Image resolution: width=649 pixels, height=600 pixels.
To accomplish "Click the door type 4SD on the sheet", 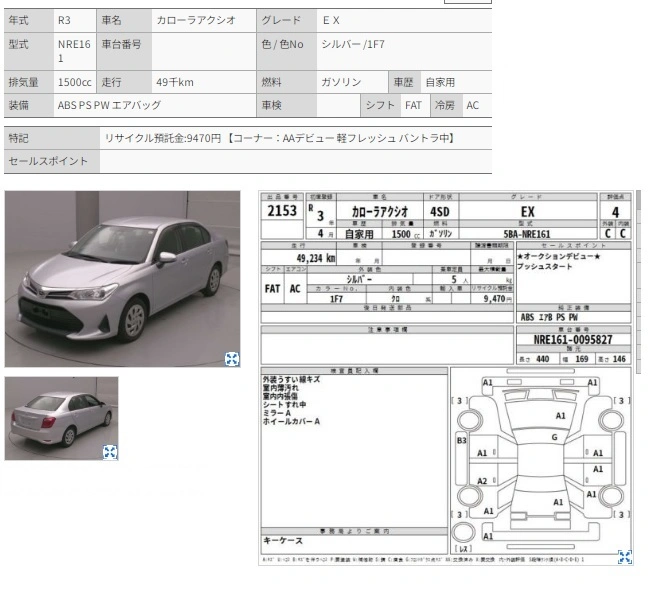I will (440, 212).
